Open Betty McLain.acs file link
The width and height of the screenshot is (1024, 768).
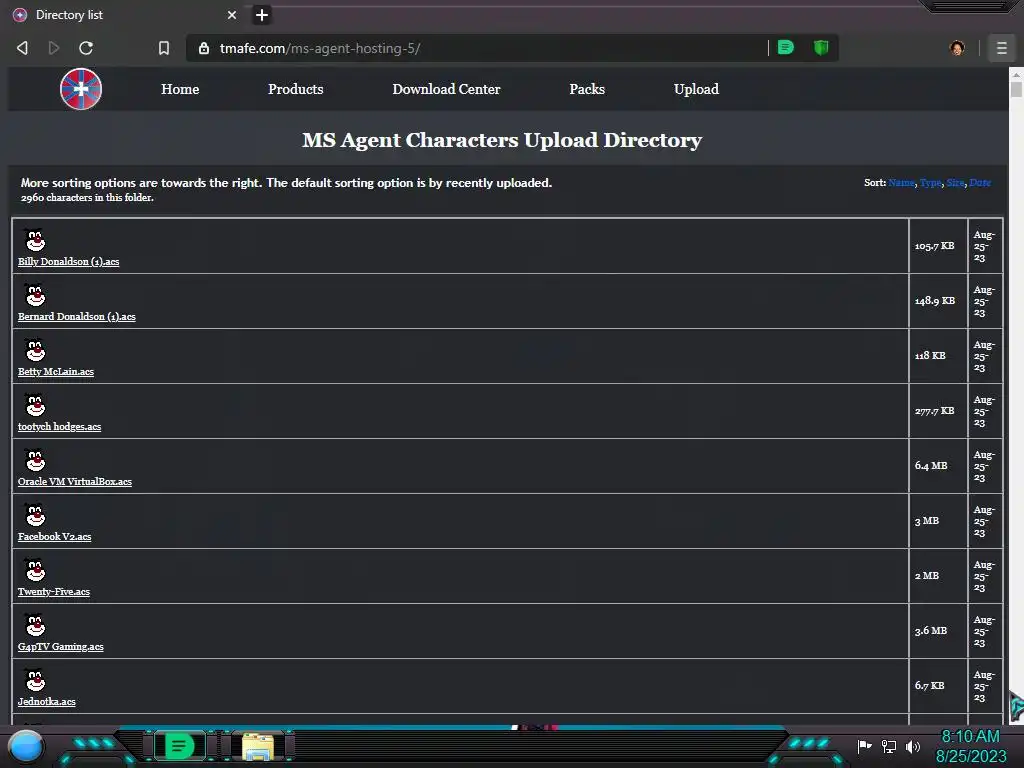(56, 372)
